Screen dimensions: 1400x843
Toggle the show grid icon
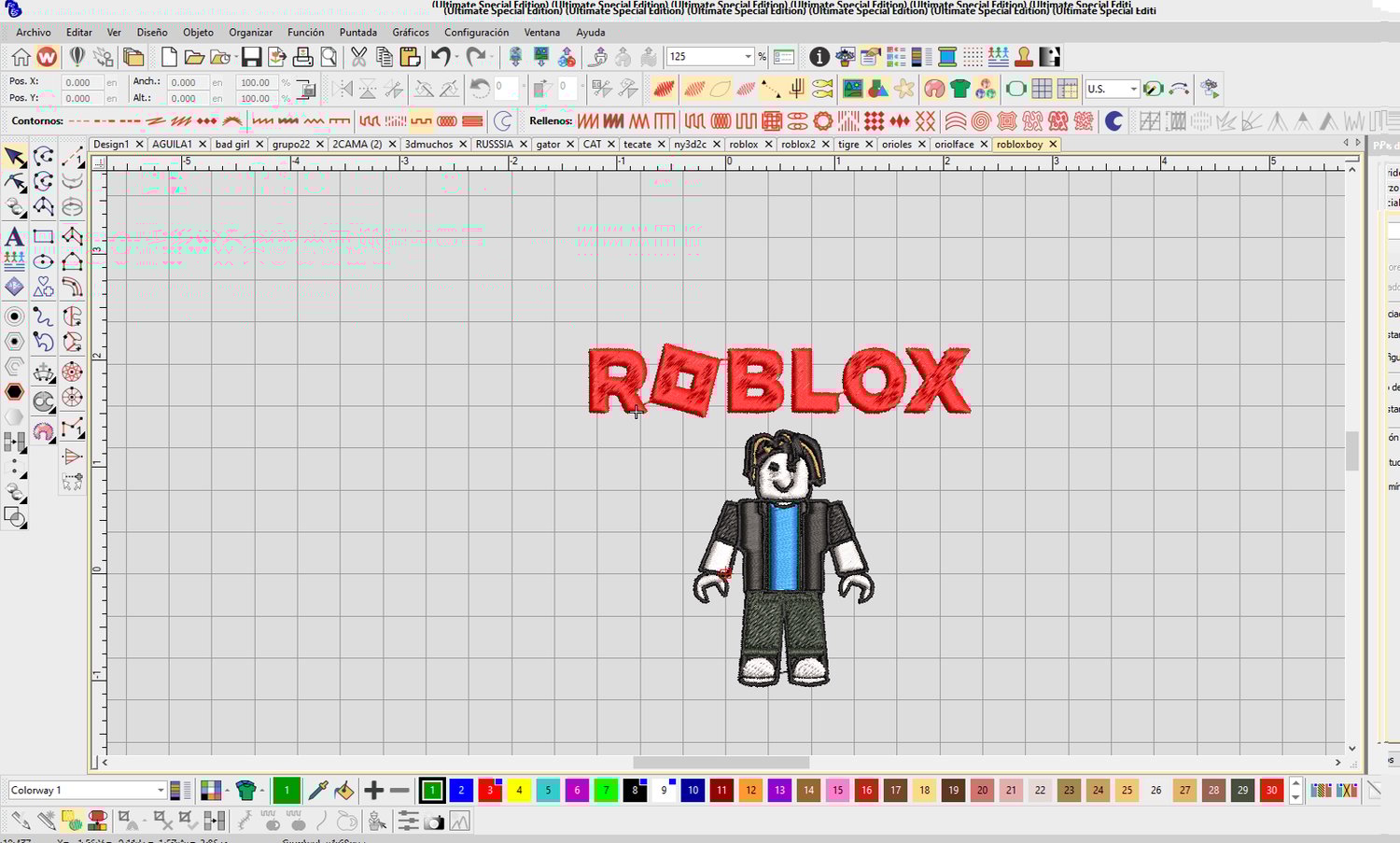[x=1042, y=90]
